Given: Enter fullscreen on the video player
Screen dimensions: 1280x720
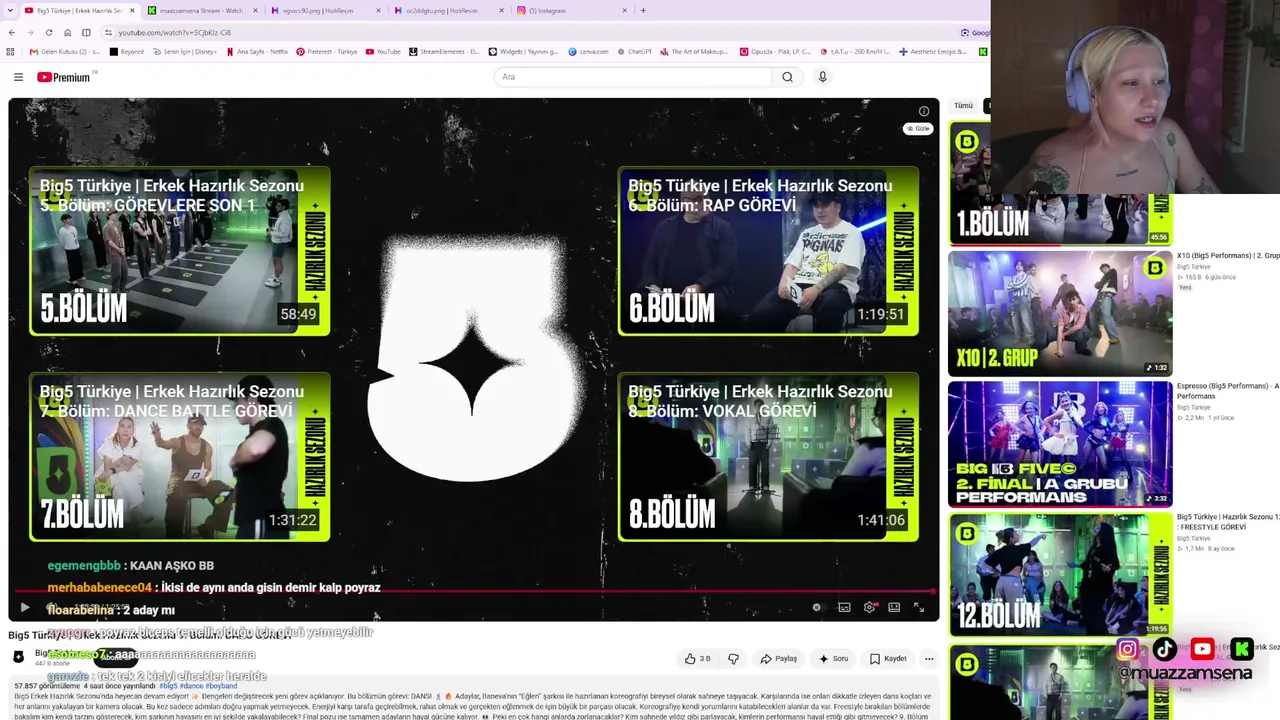Looking at the screenshot, I should coord(919,607).
